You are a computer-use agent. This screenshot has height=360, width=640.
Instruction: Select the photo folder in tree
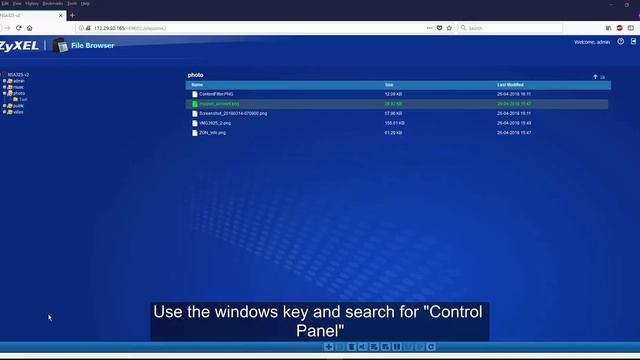19,93
